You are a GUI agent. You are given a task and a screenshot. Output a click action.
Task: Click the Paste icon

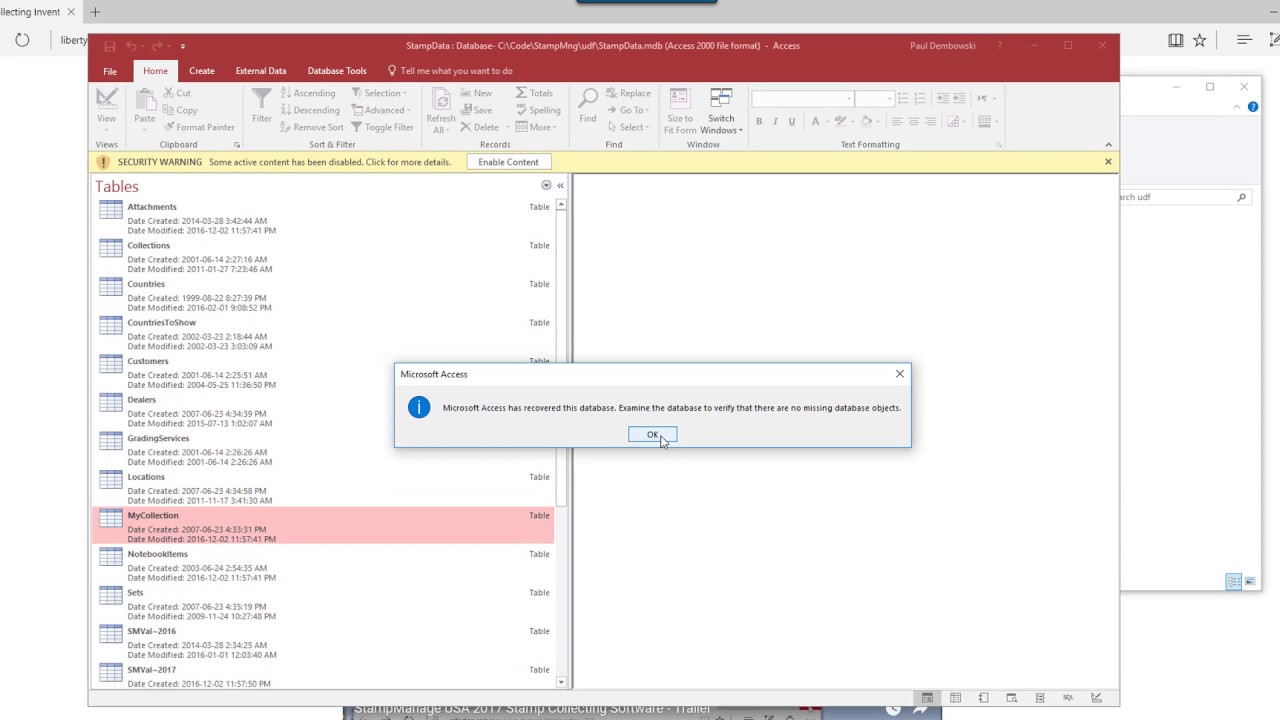coord(145,99)
